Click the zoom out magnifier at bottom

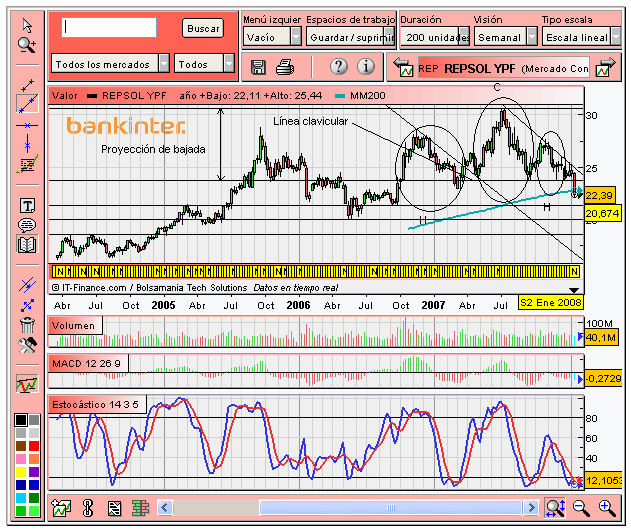pos(581,508)
